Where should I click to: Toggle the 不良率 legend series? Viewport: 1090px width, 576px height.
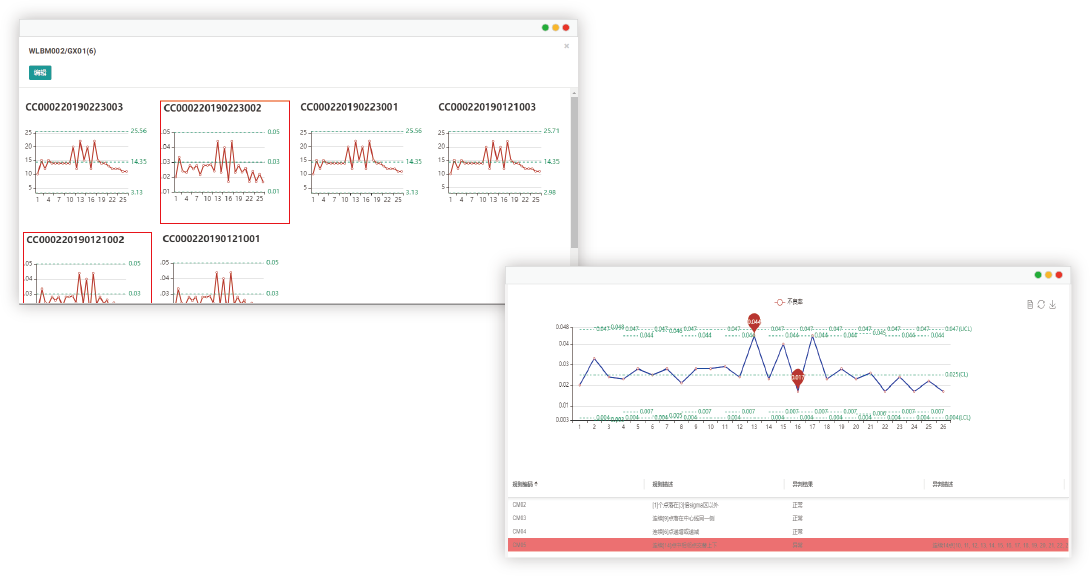coord(789,300)
